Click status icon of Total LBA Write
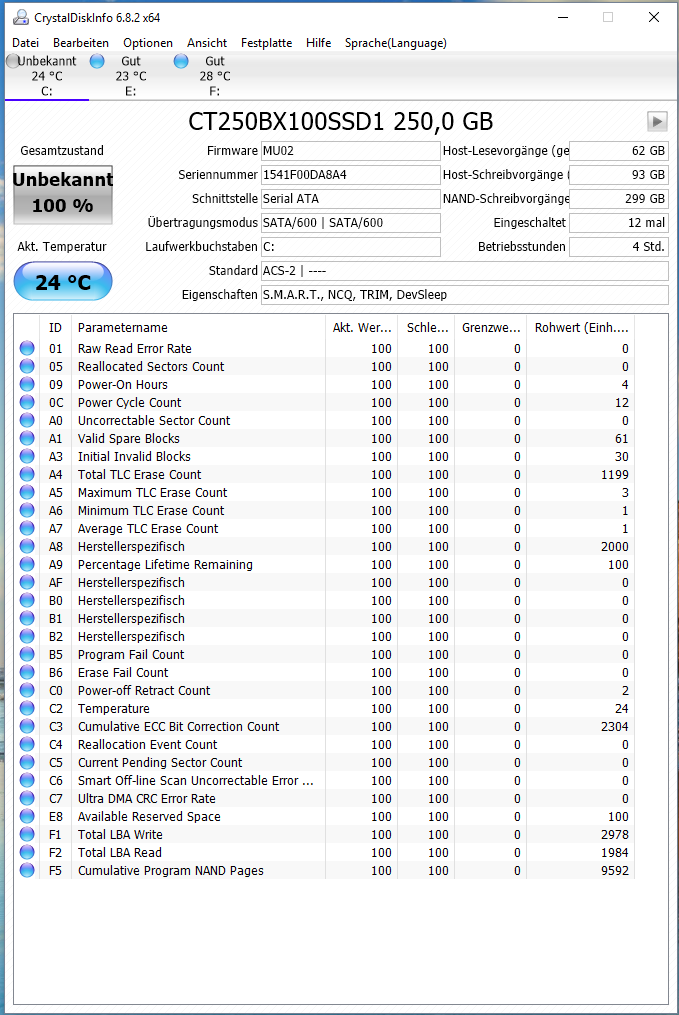 (x=27, y=834)
